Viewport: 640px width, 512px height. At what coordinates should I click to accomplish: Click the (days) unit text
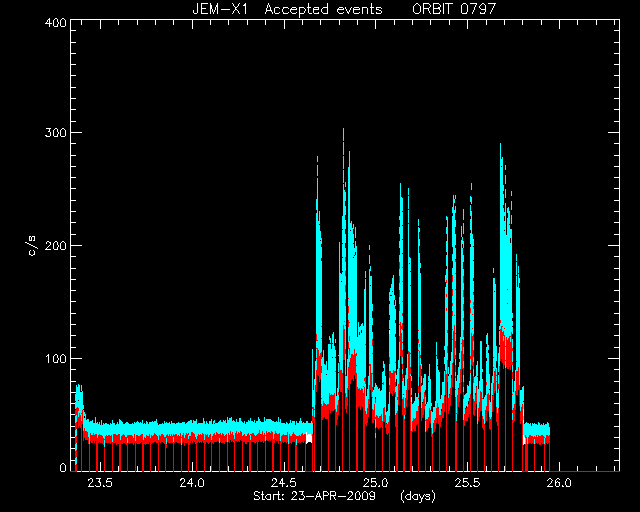click(x=418, y=496)
